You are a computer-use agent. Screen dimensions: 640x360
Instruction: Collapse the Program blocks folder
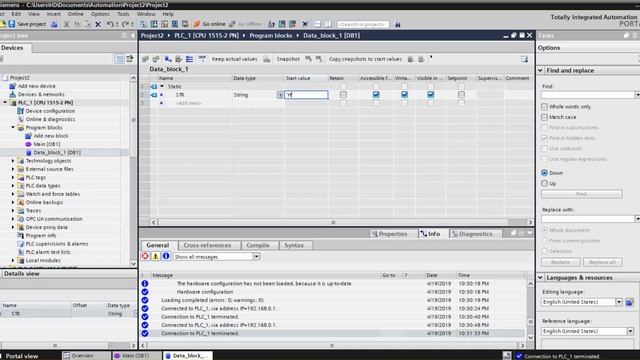13,127
